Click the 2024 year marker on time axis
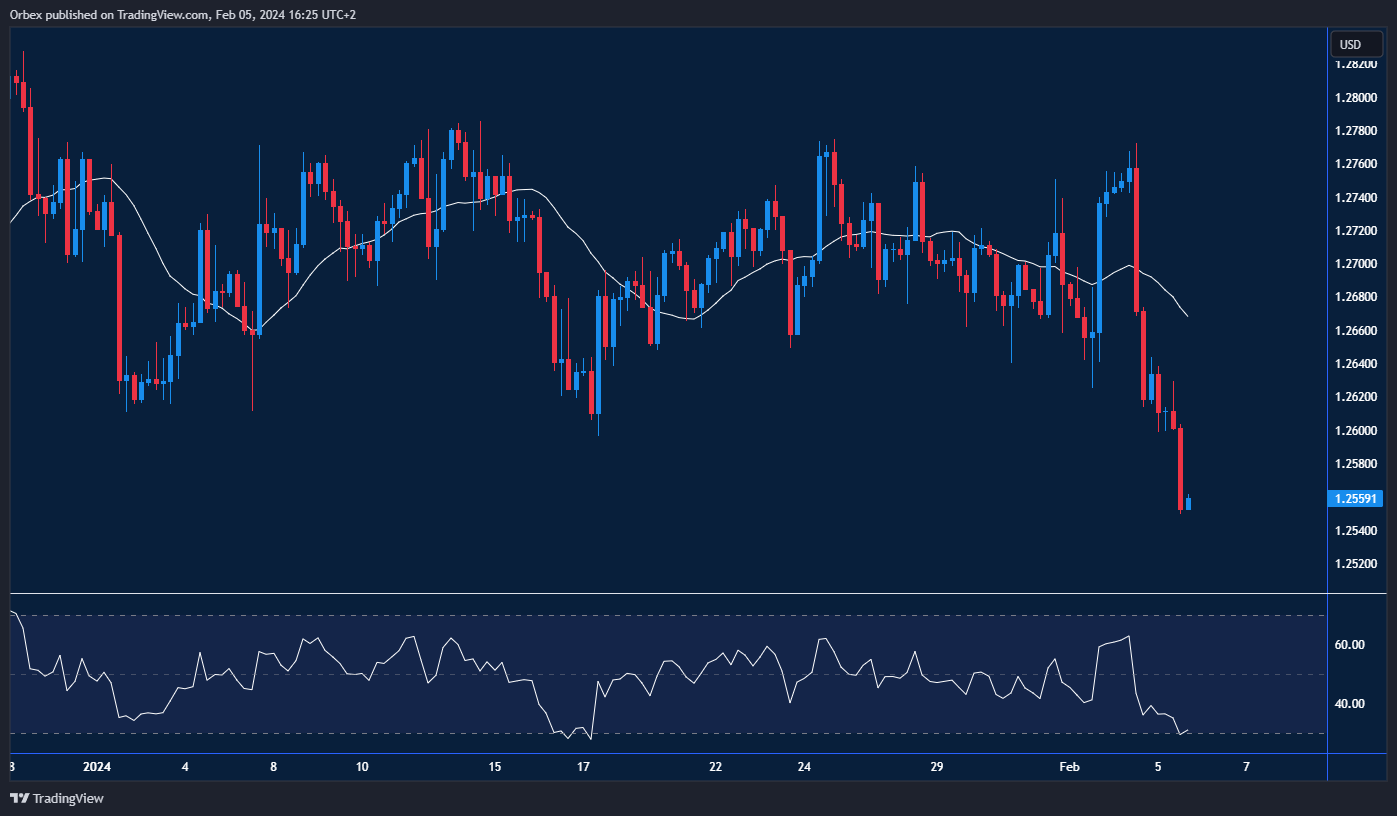Viewport: 1397px width, 816px height. click(96, 767)
